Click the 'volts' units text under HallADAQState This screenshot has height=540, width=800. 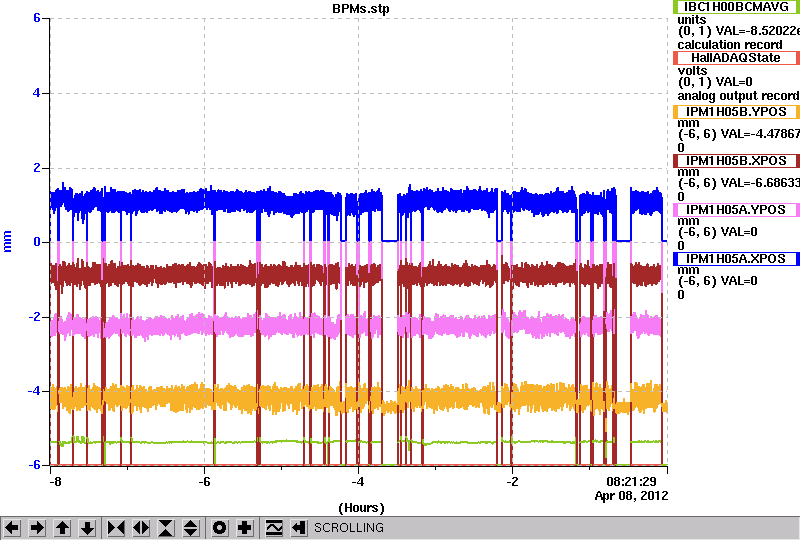click(692, 71)
